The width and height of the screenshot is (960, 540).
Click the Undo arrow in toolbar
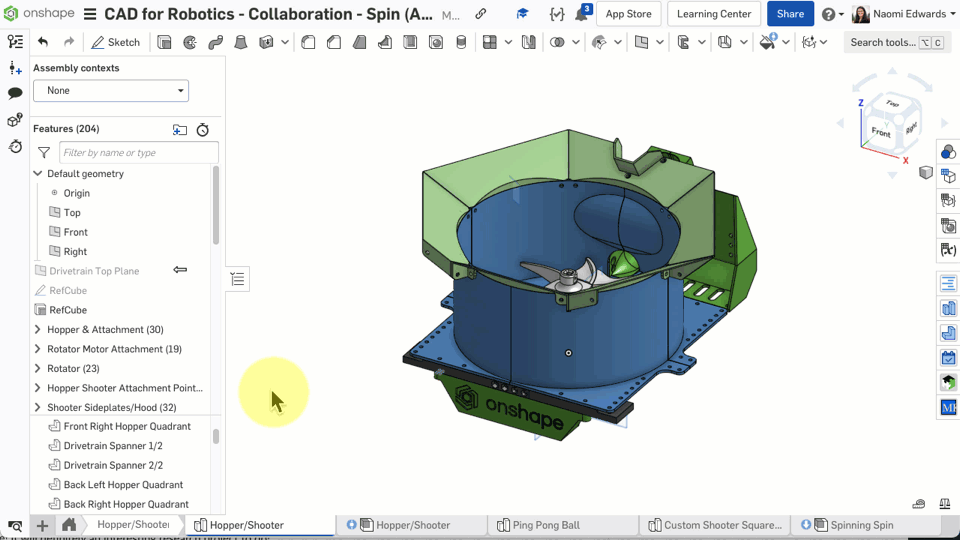[43, 42]
